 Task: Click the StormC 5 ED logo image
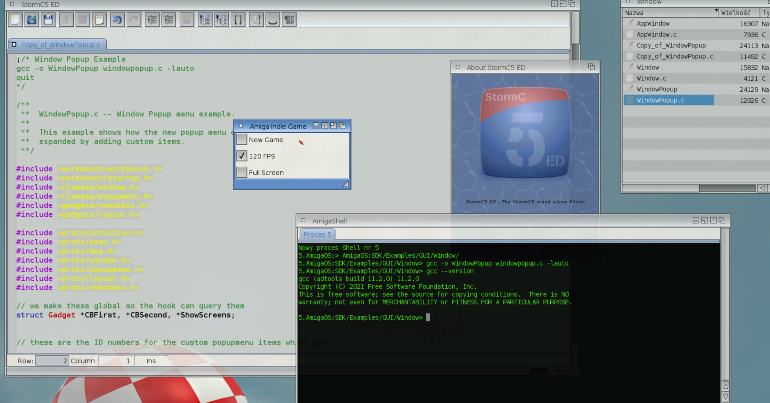[525, 133]
